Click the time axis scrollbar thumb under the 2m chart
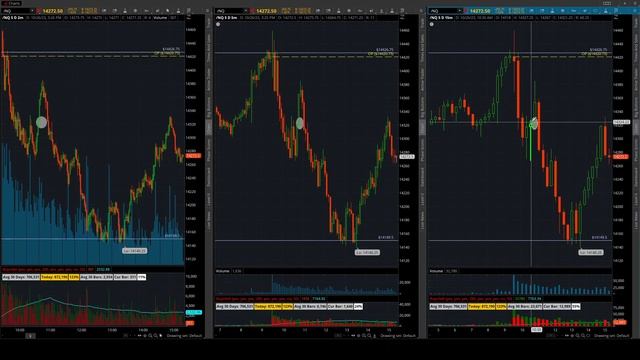This screenshot has height=360, width=640. tap(30, 336)
